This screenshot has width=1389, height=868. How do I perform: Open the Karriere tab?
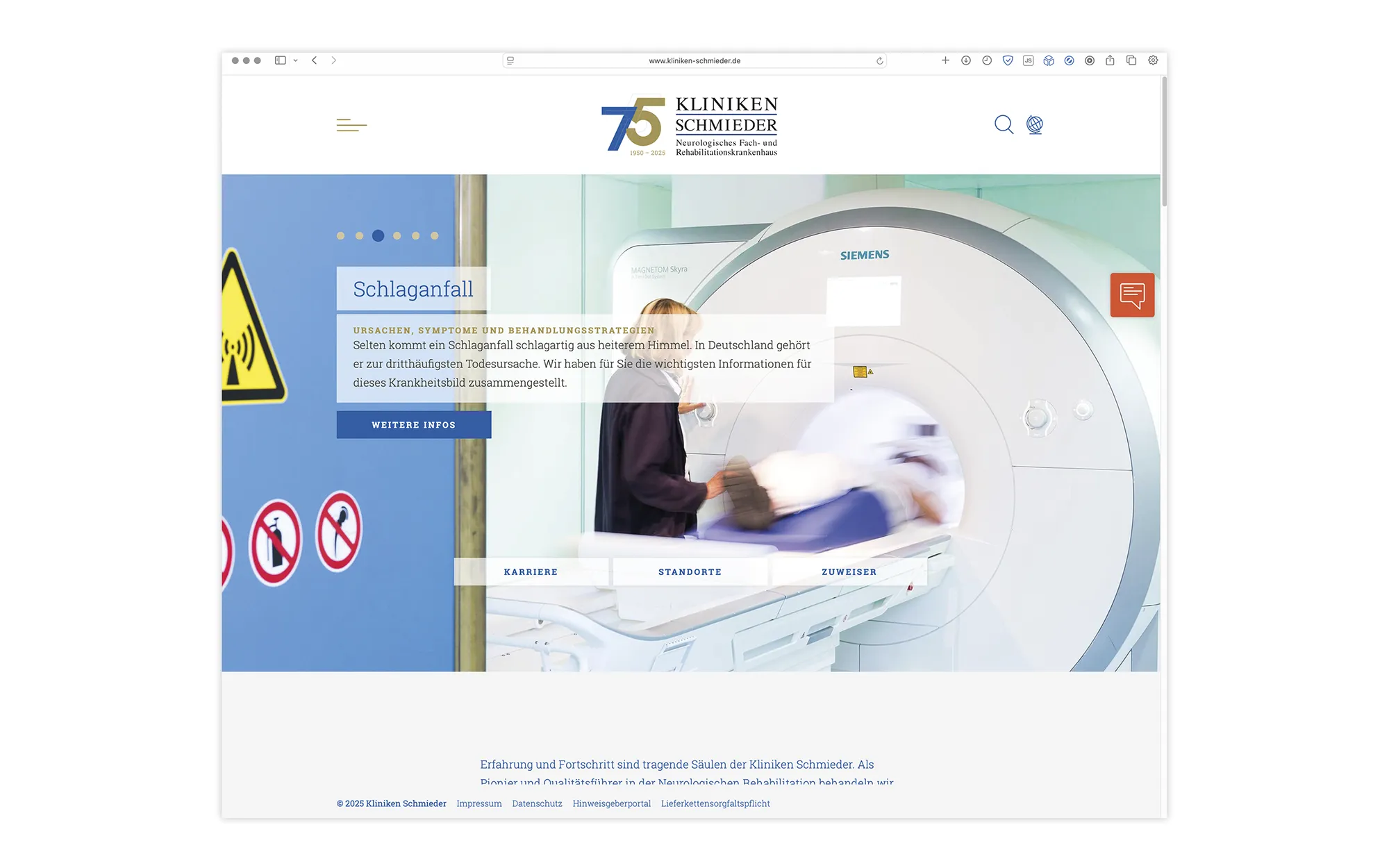coord(531,571)
